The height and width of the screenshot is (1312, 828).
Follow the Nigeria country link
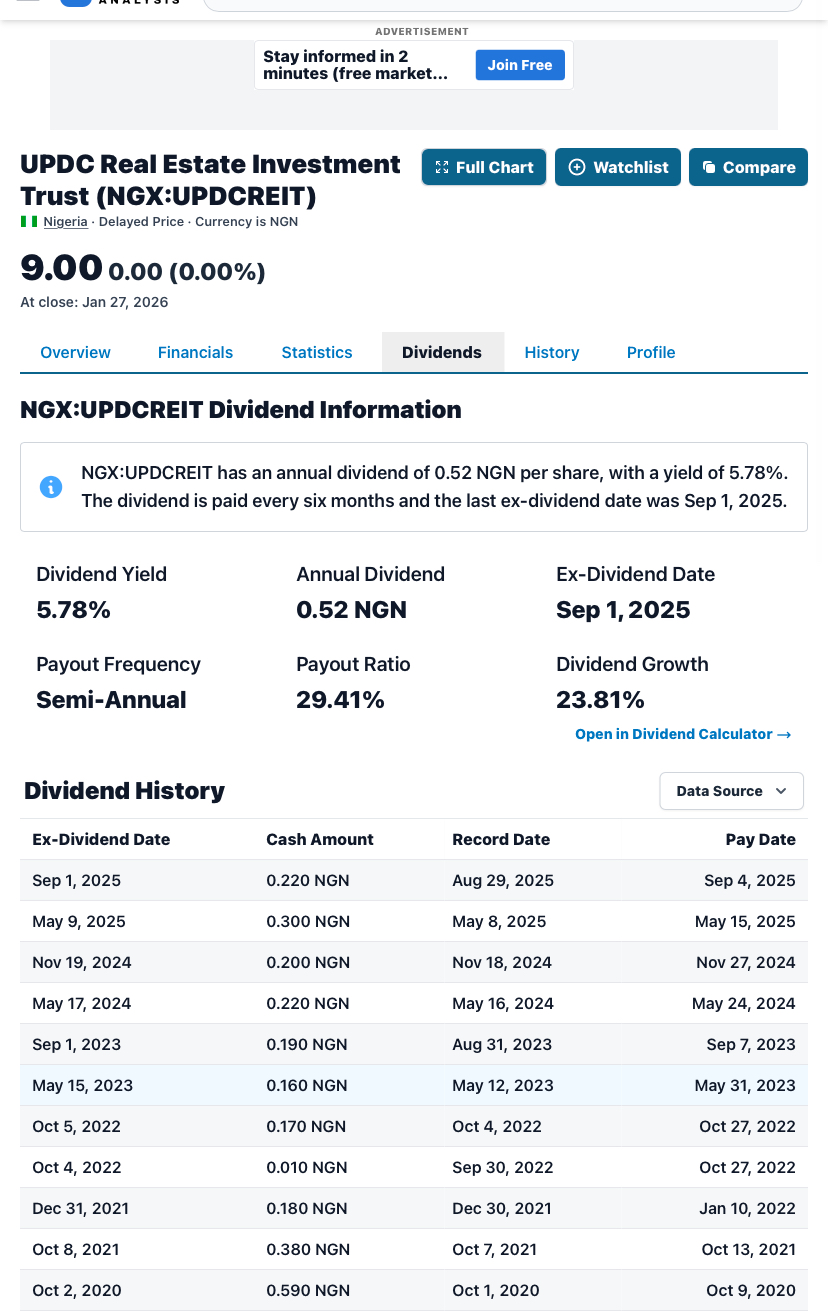pos(65,221)
